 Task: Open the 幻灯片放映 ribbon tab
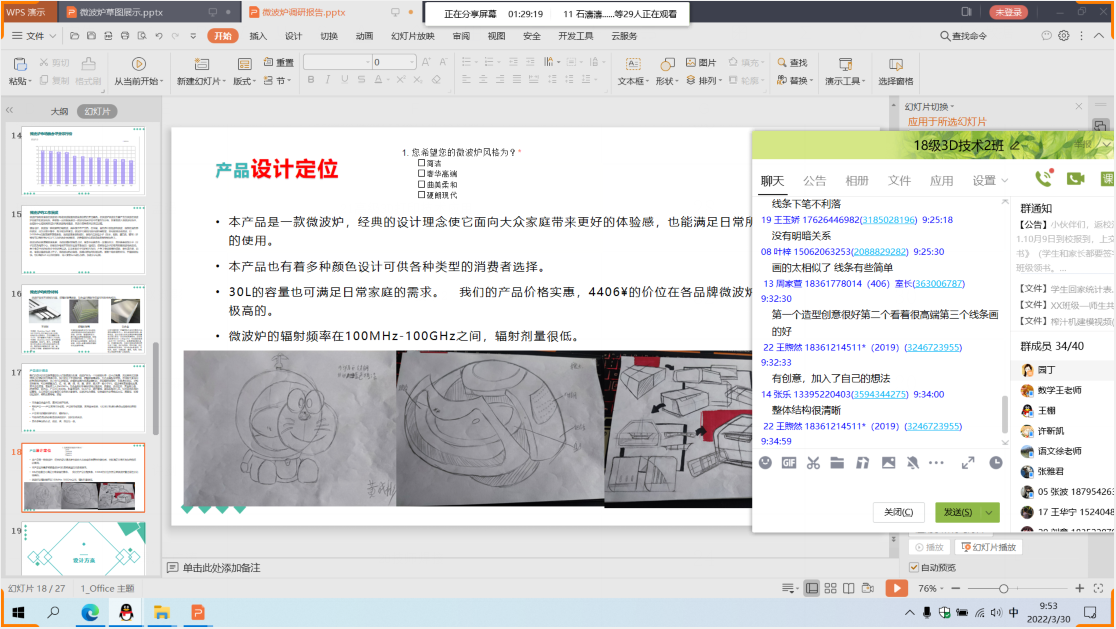(413, 36)
